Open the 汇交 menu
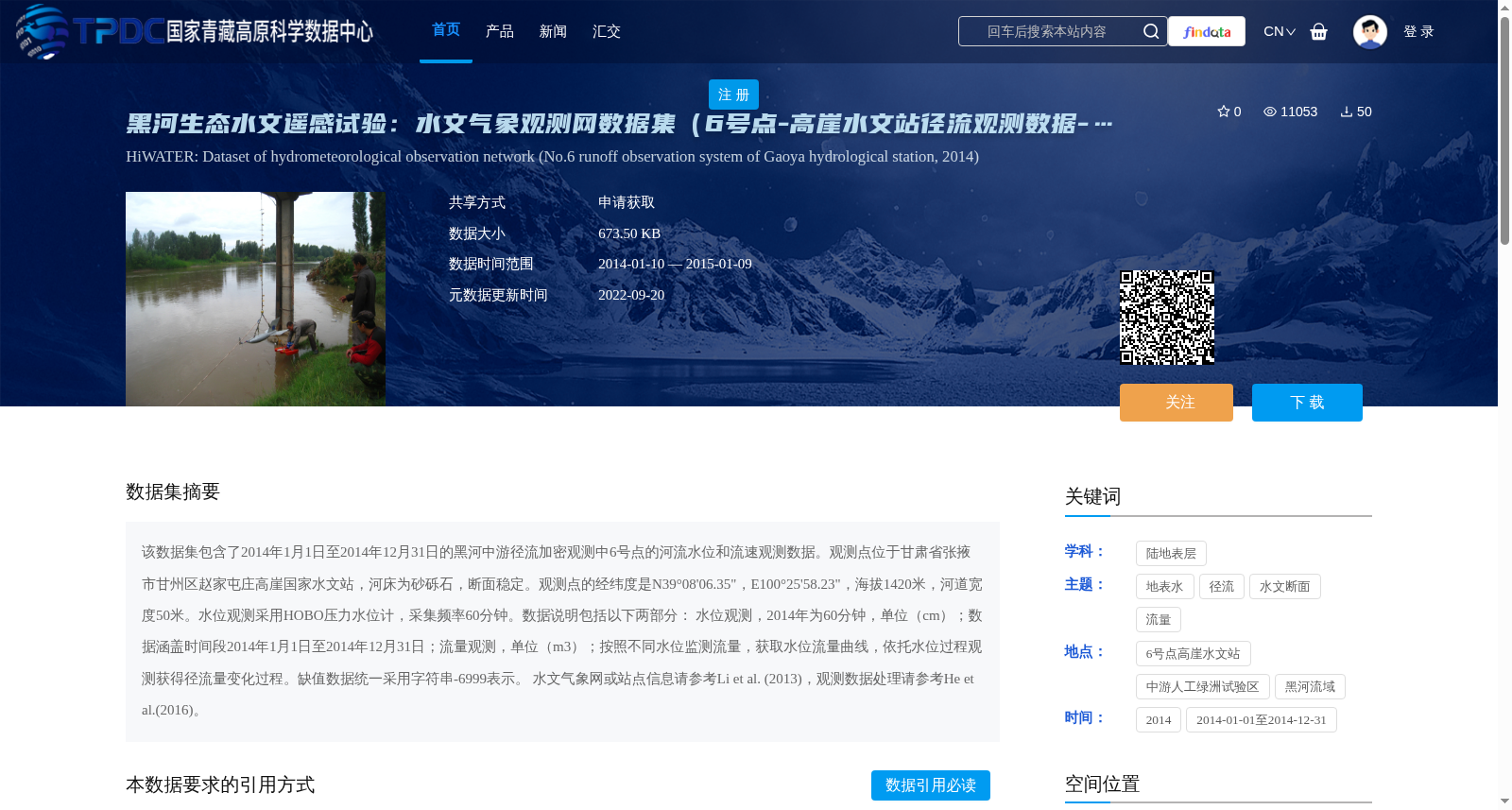 click(x=607, y=31)
